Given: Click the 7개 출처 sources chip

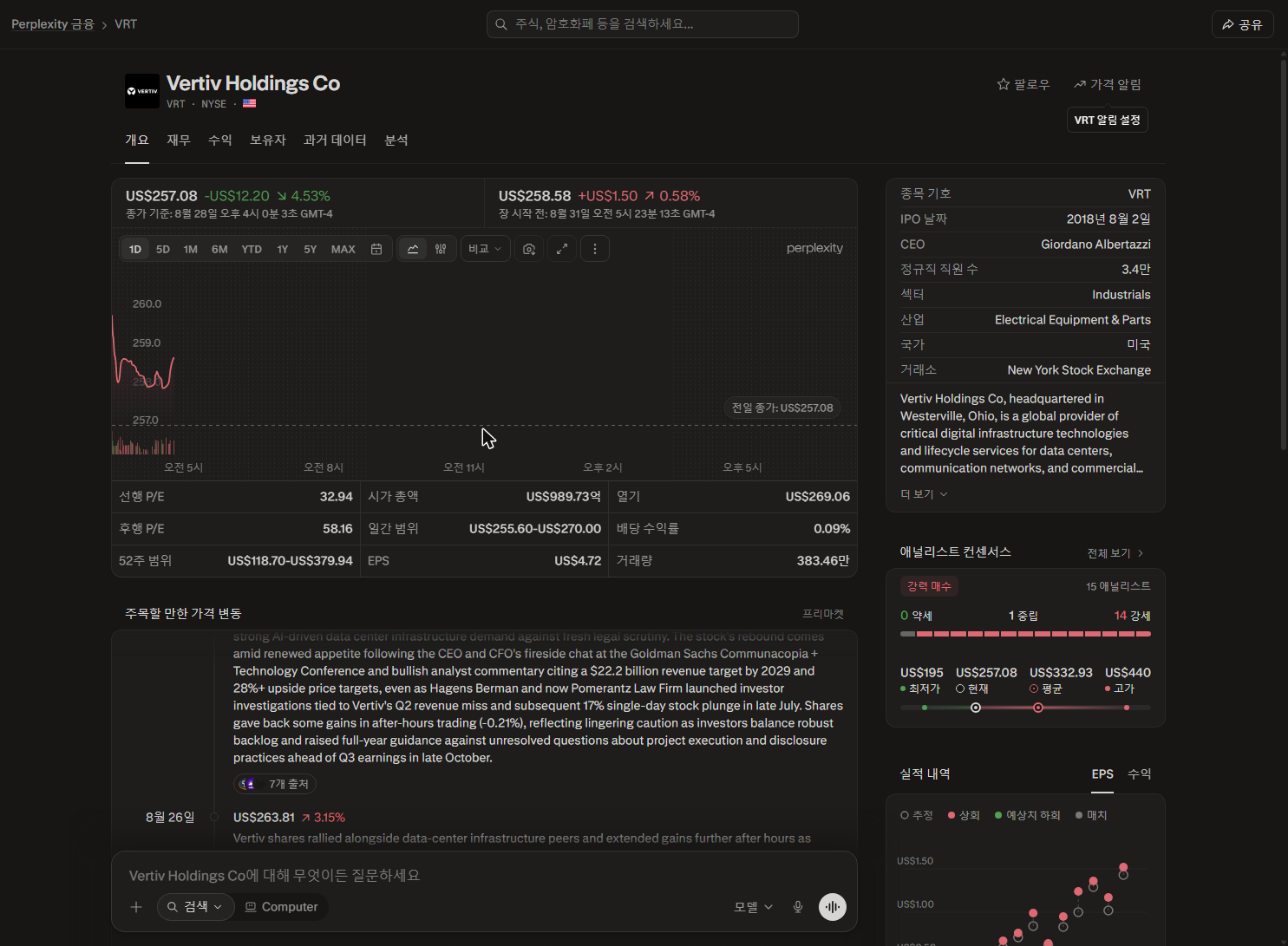Looking at the screenshot, I should pyautogui.click(x=275, y=784).
